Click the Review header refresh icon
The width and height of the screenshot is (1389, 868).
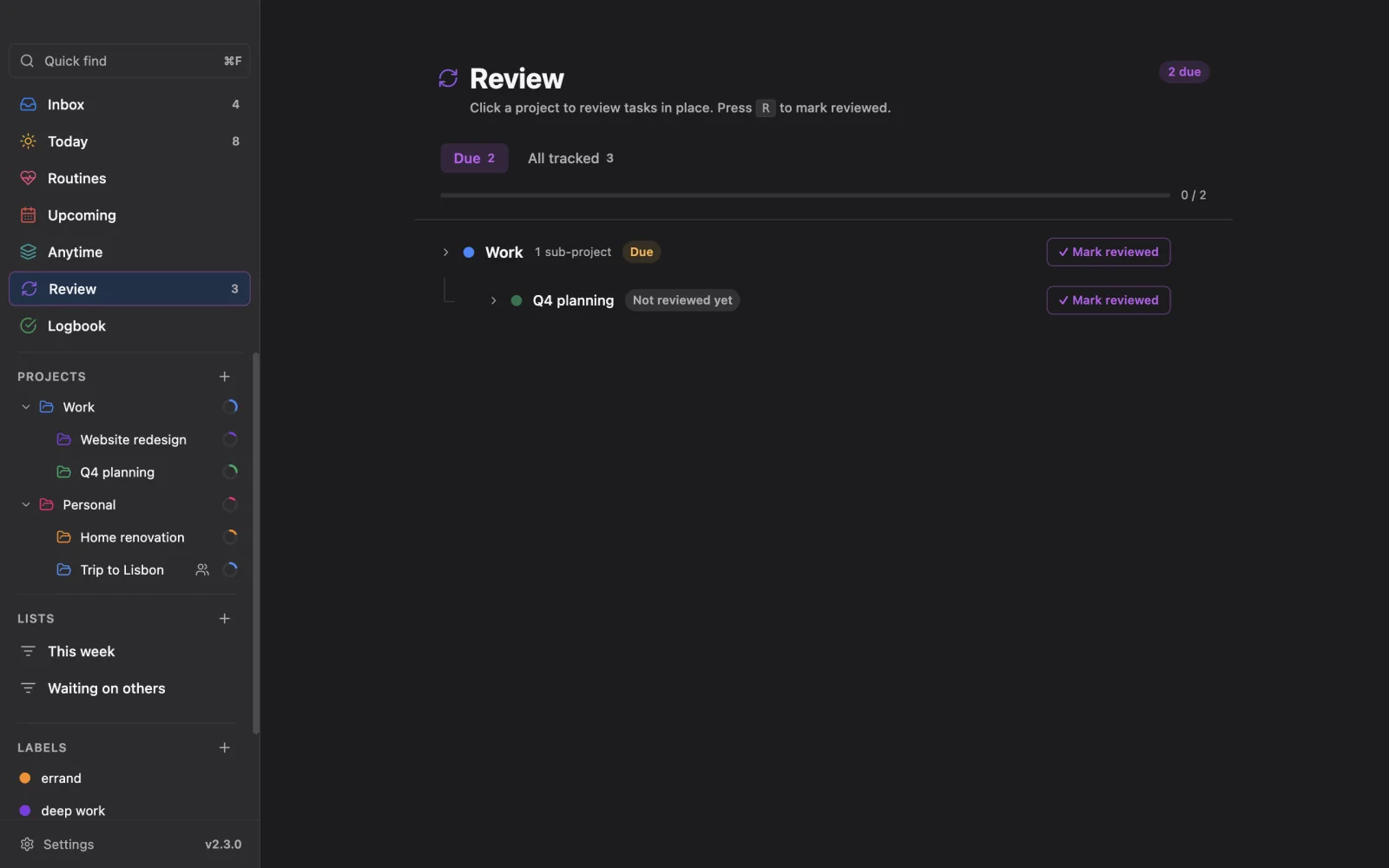(x=448, y=78)
